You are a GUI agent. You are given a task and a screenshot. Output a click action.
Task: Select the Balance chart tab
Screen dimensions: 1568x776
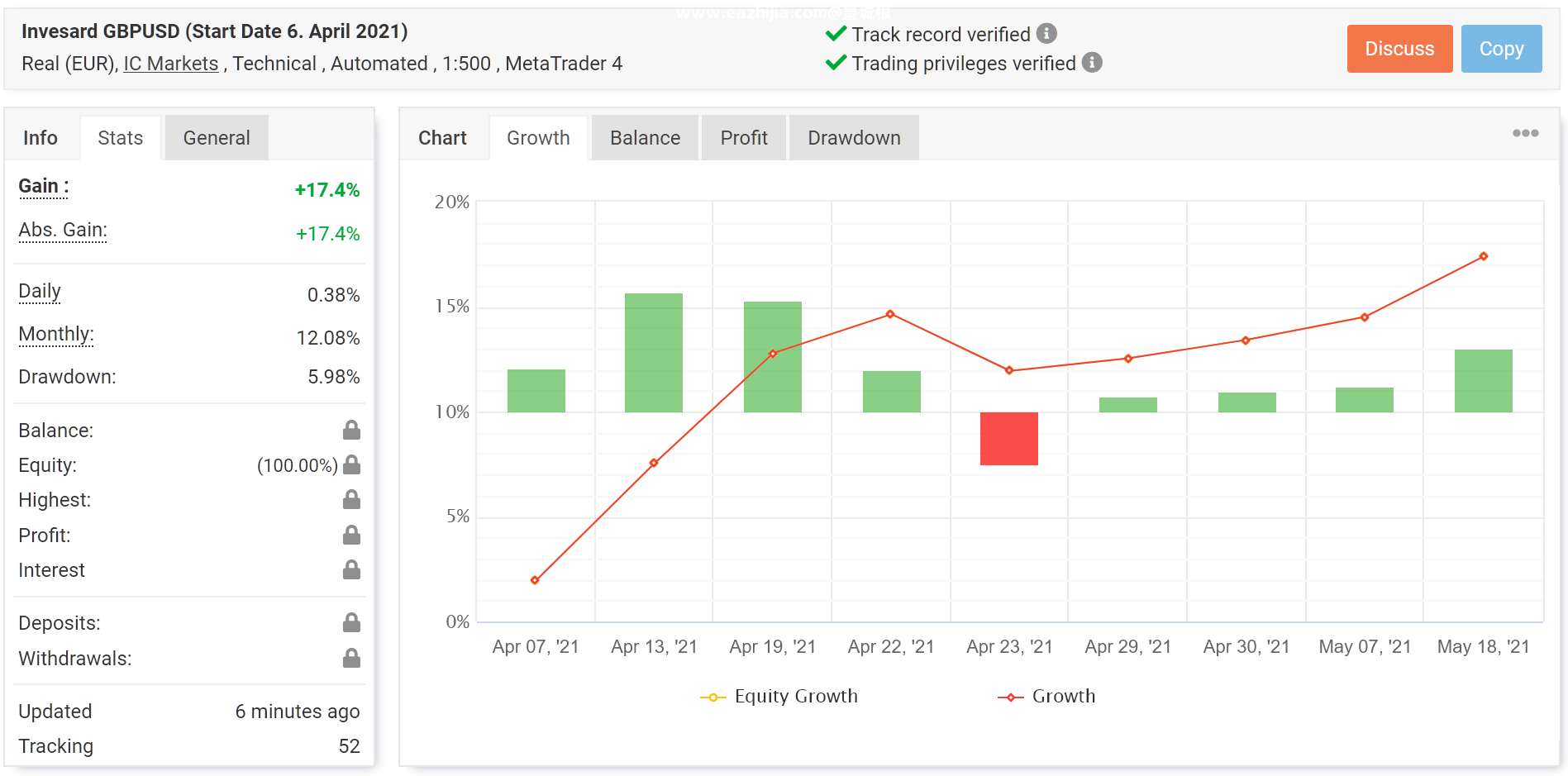(x=645, y=138)
